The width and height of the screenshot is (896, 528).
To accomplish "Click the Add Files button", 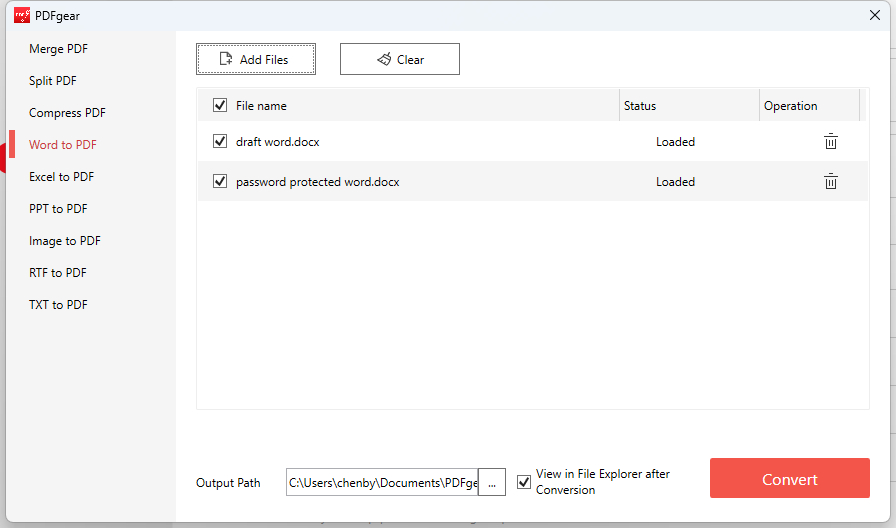I will [x=256, y=59].
